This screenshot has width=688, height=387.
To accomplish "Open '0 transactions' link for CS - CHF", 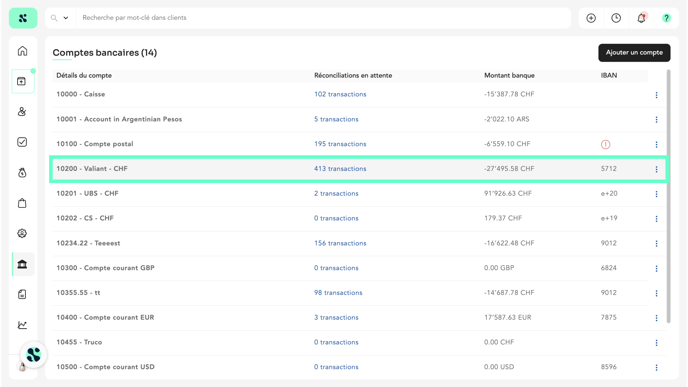I will pyautogui.click(x=336, y=219).
